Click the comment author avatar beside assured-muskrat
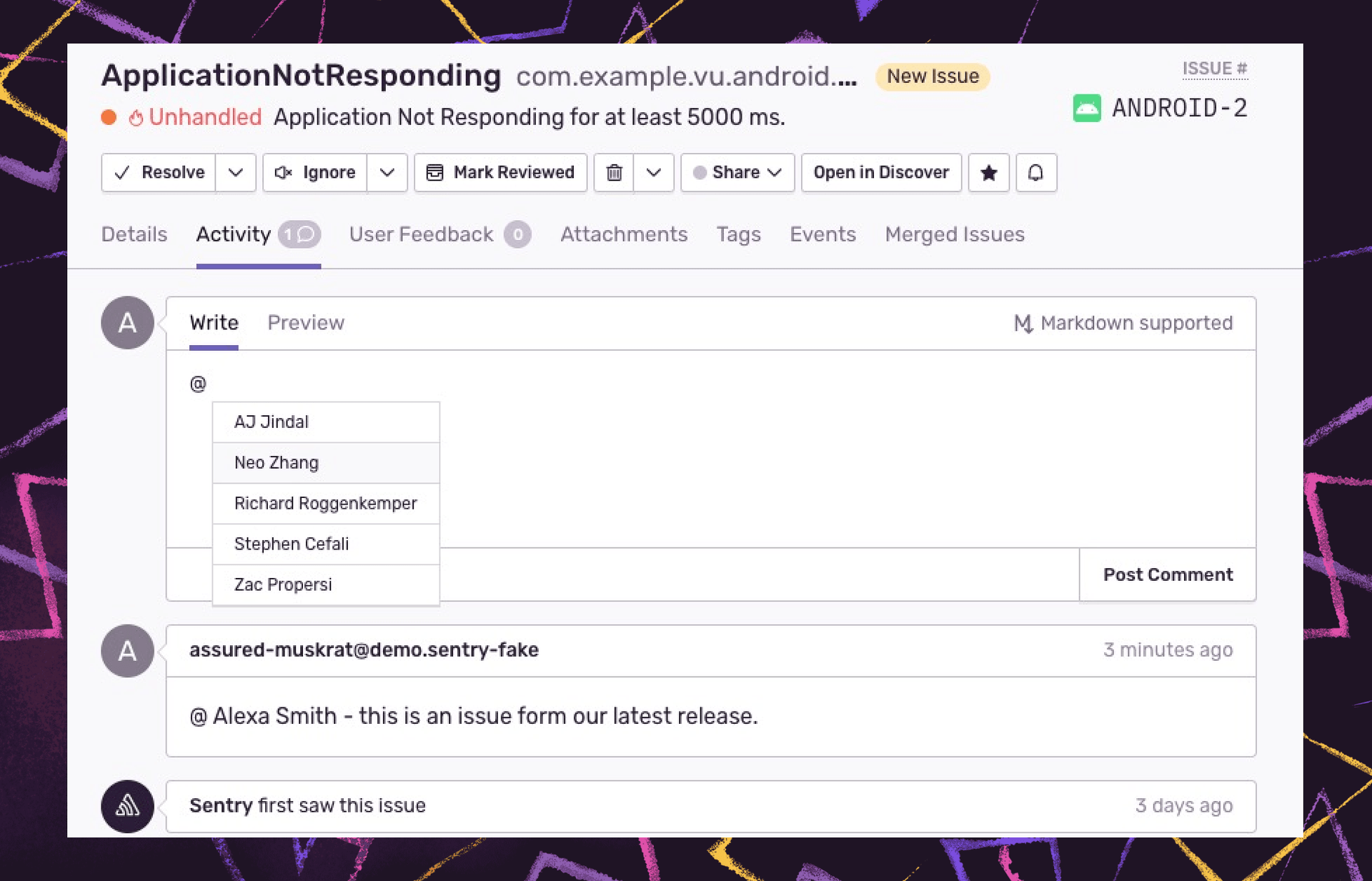 coord(127,651)
